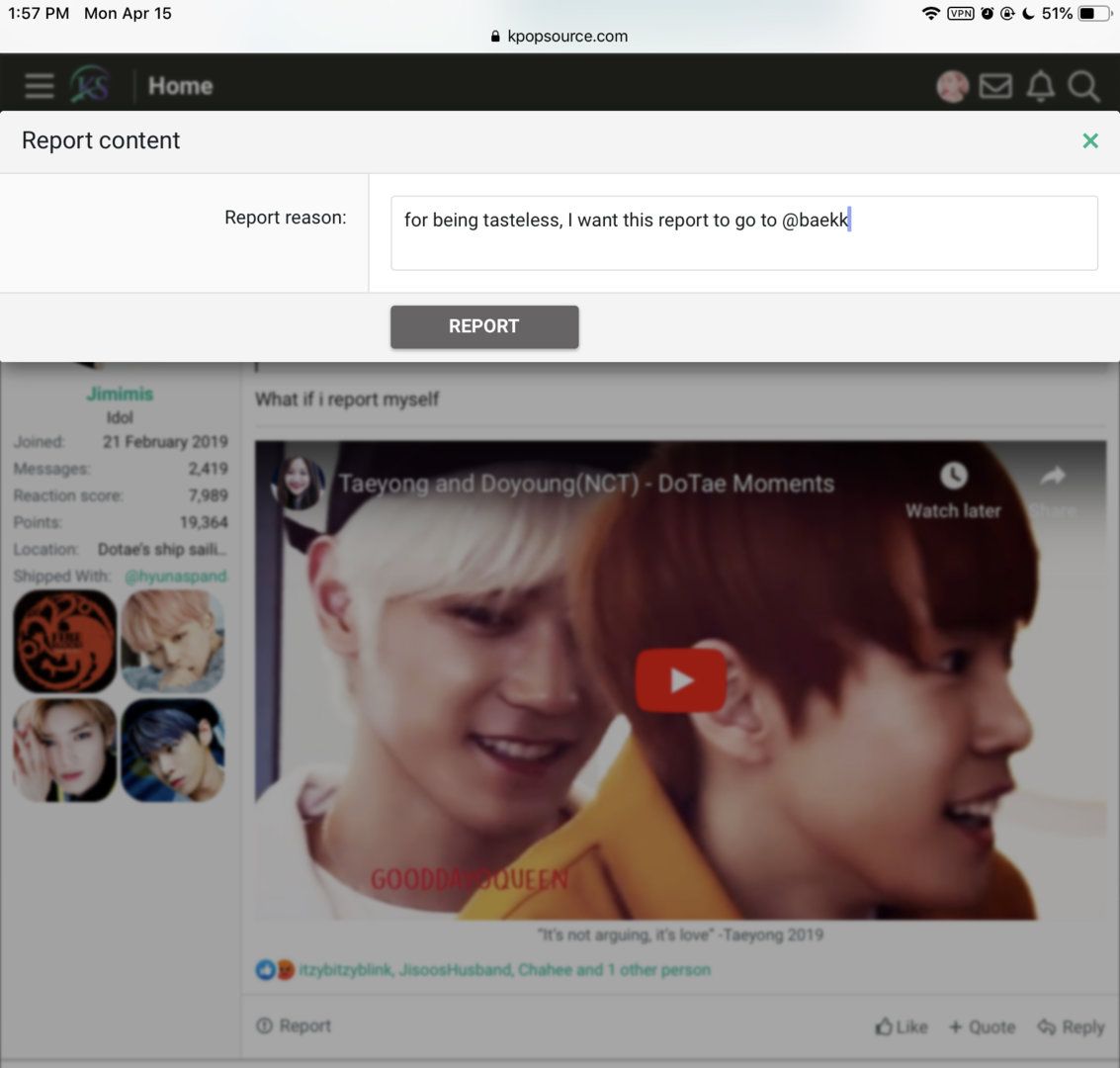
Task: Open the blond-haired idol thumbnail beside the dragon emblem
Action: pyautogui.click(x=173, y=642)
